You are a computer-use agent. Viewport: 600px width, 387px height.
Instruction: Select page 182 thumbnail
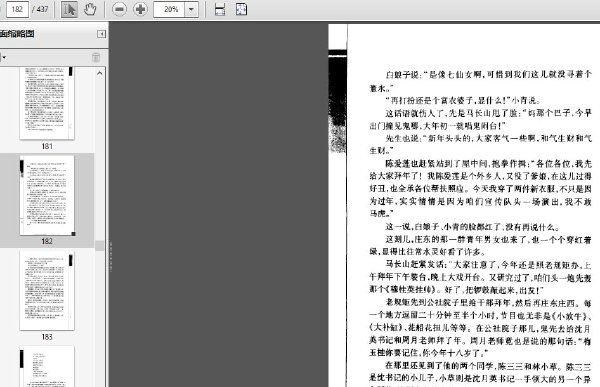pyautogui.click(x=47, y=195)
